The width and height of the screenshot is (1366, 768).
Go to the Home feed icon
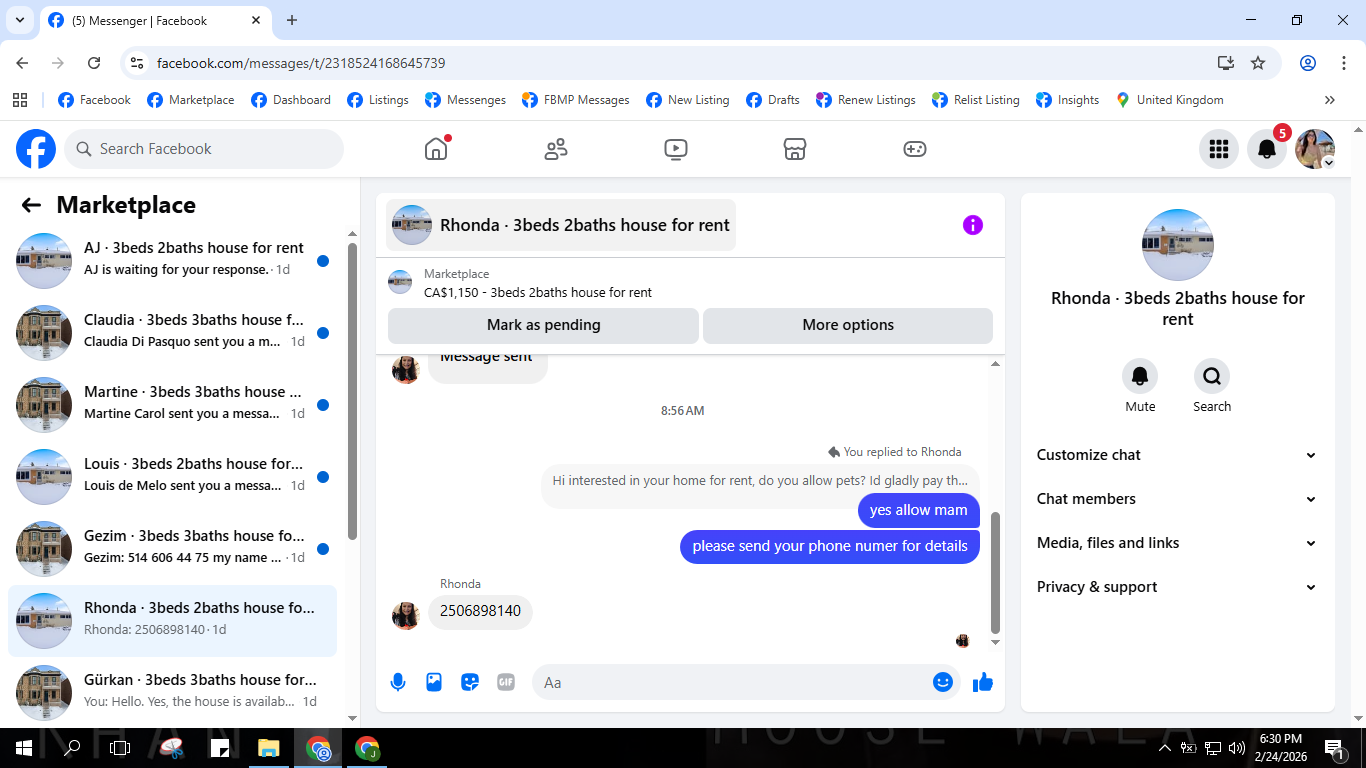[x=436, y=149]
